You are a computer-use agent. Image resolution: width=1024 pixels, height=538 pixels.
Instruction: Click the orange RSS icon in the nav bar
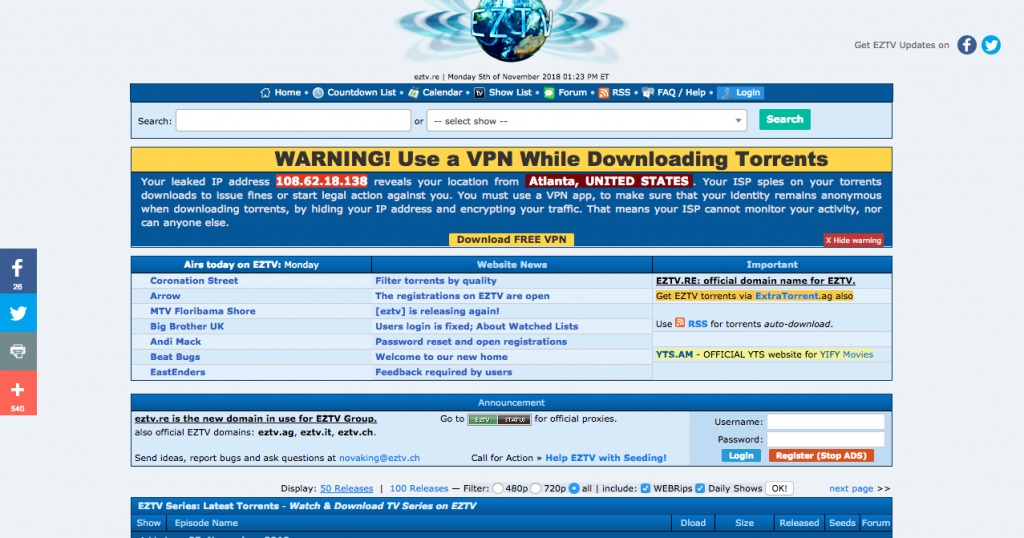(603, 93)
